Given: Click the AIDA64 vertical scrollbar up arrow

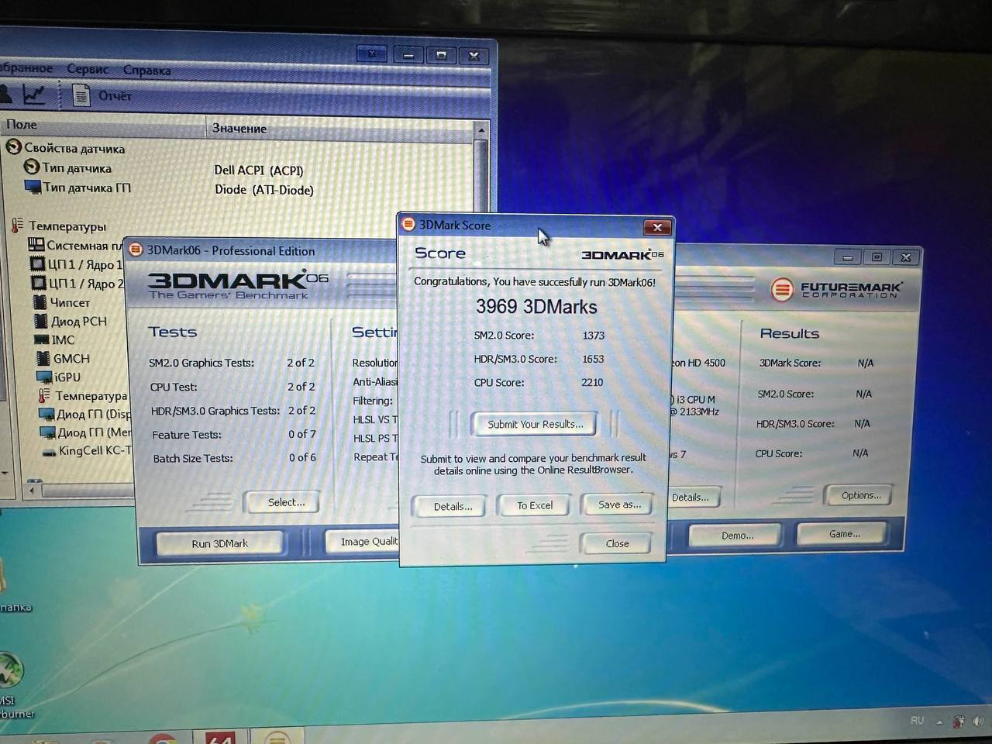Looking at the screenshot, I should [481, 130].
